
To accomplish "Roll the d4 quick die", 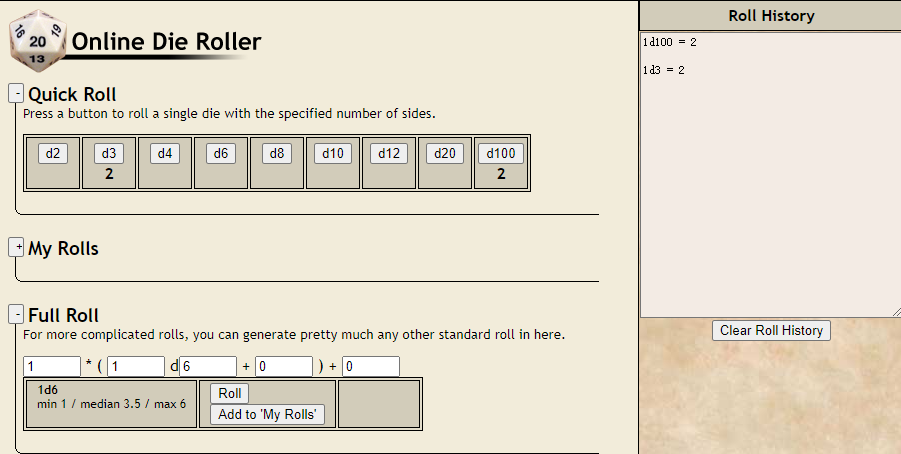I will 165,153.
